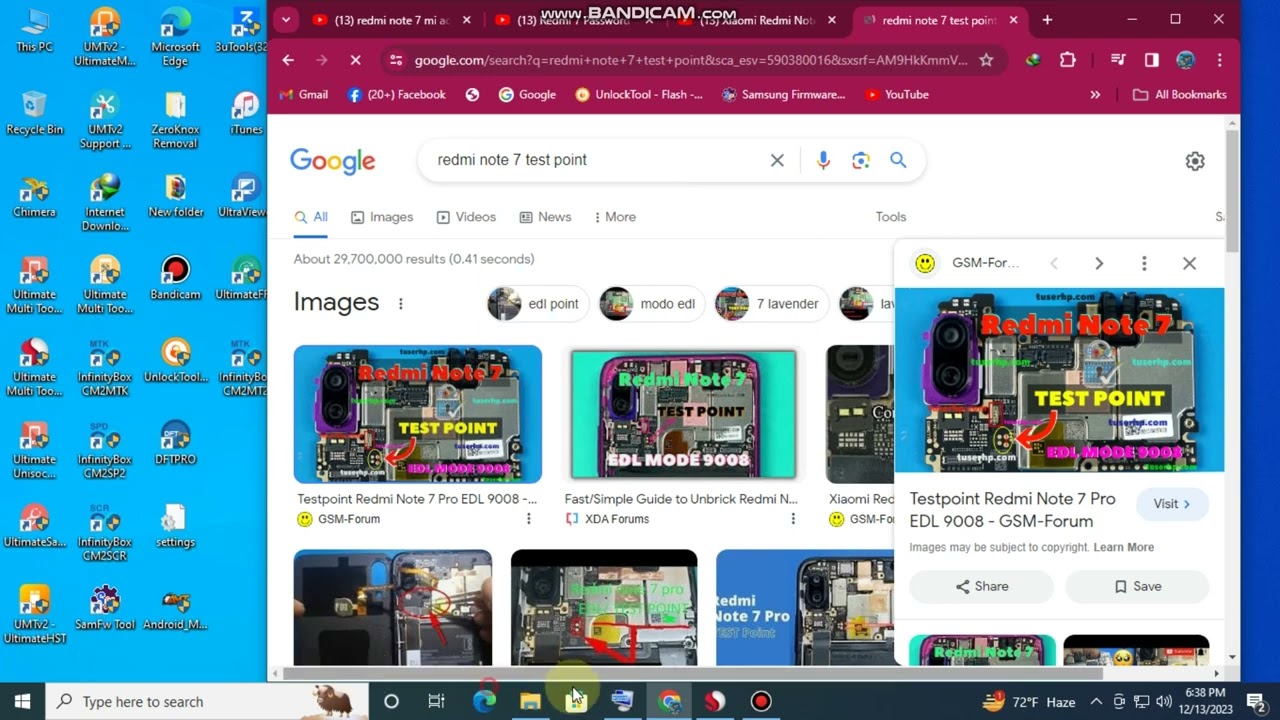Open UnlockTool desktop shortcut
The height and width of the screenshot is (720, 1280).
[175, 360]
